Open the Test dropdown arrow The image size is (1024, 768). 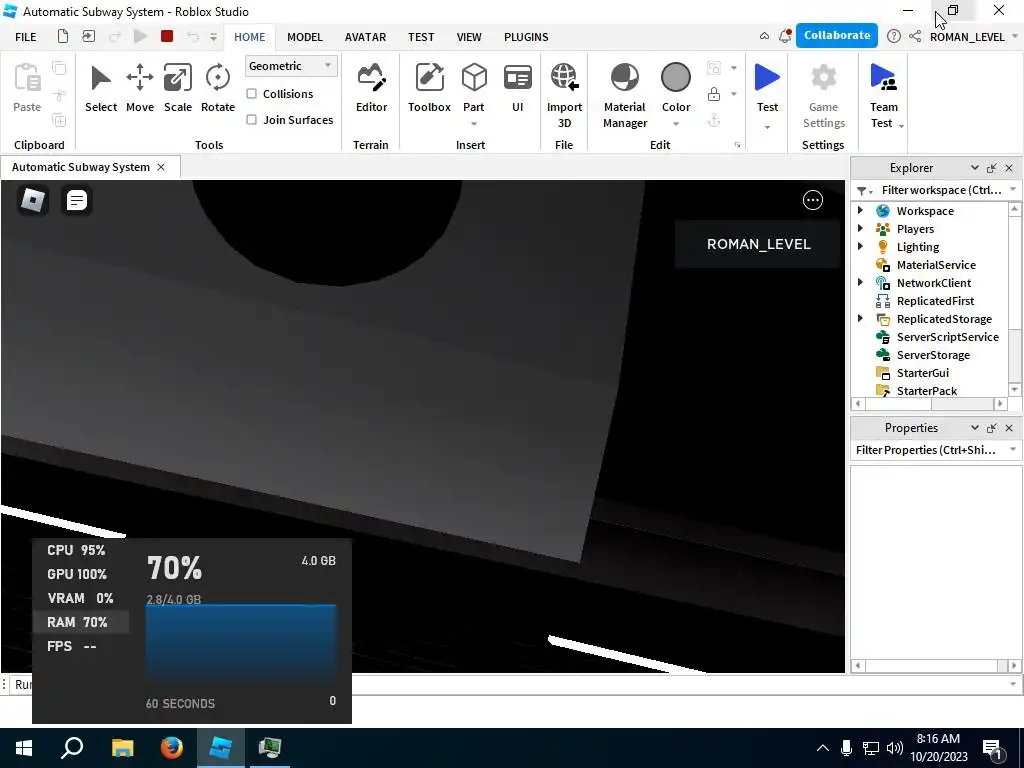coord(767,127)
